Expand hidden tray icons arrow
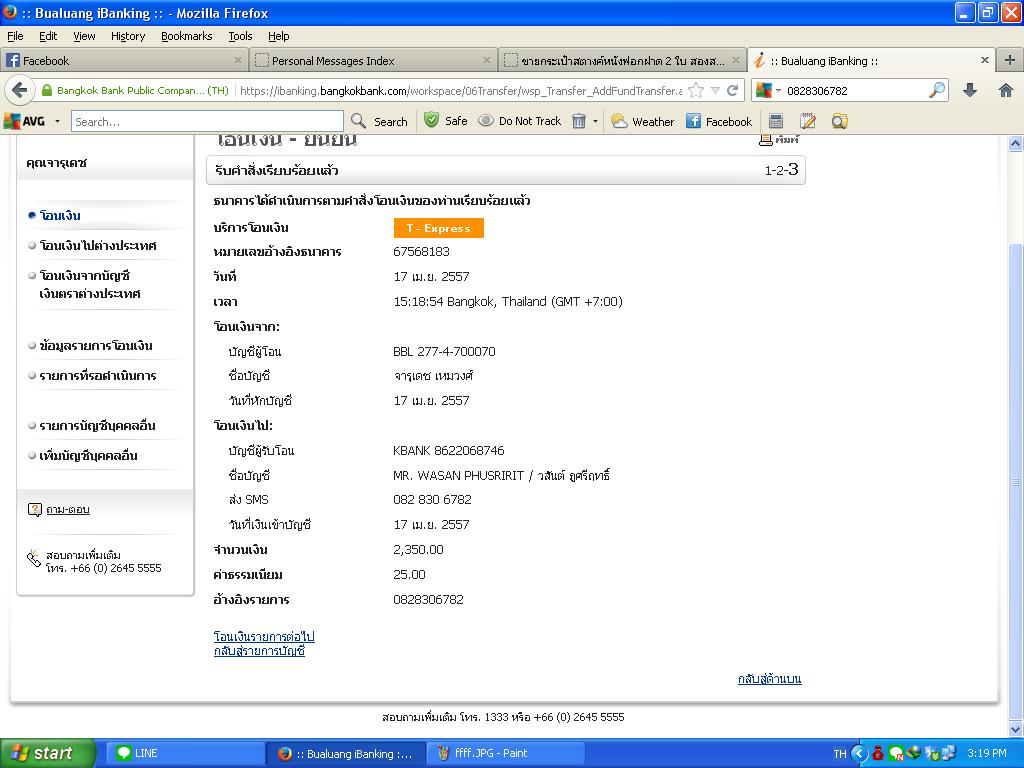The image size is (1024, 768). [x=859, y=754]
